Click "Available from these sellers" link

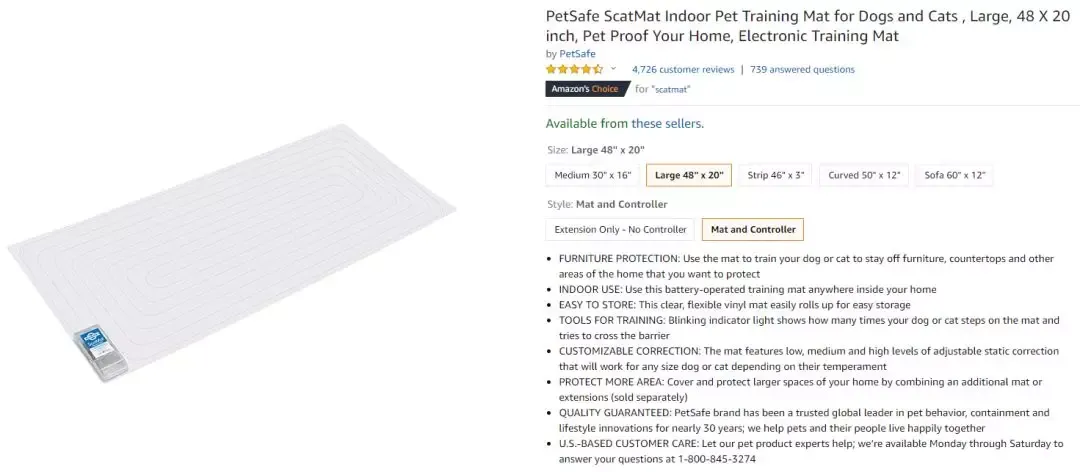[624, 124]
